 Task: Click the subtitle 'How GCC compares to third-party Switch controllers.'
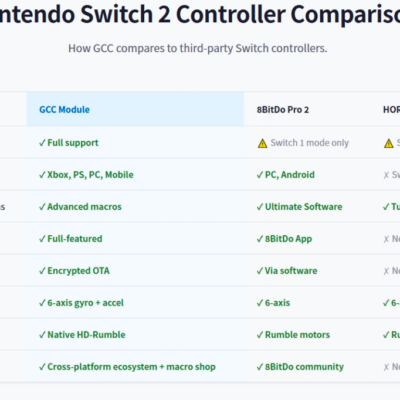198,48
